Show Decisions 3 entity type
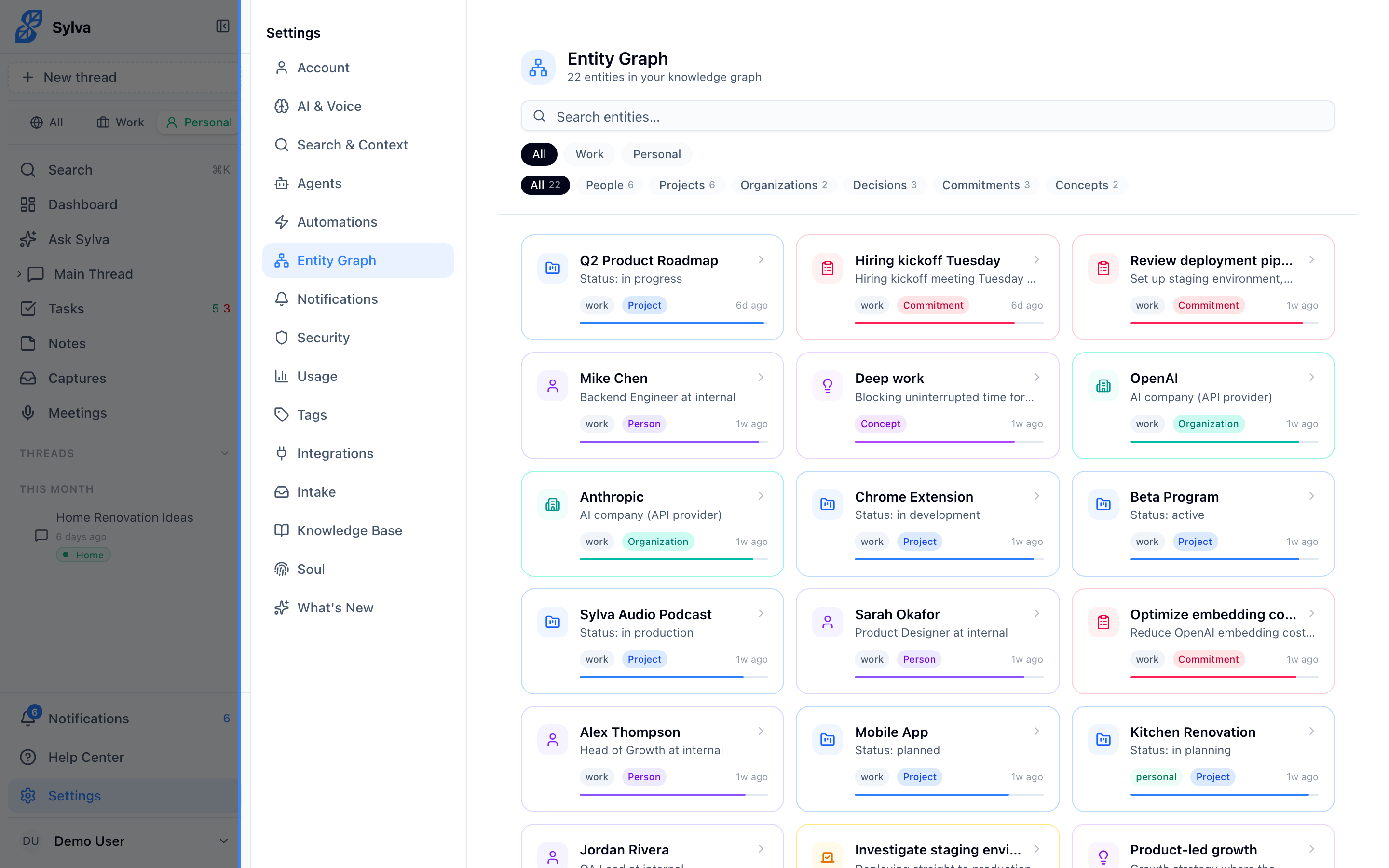 [885, 185]
